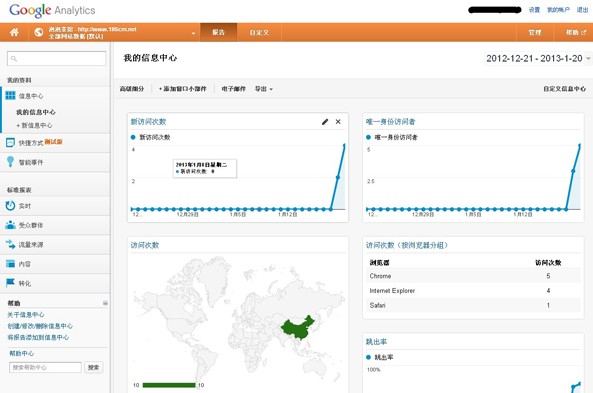The width and height of the screenshot is (593, 393).
Task: Open the 导出 export dropdown
Action: [264, 89]
